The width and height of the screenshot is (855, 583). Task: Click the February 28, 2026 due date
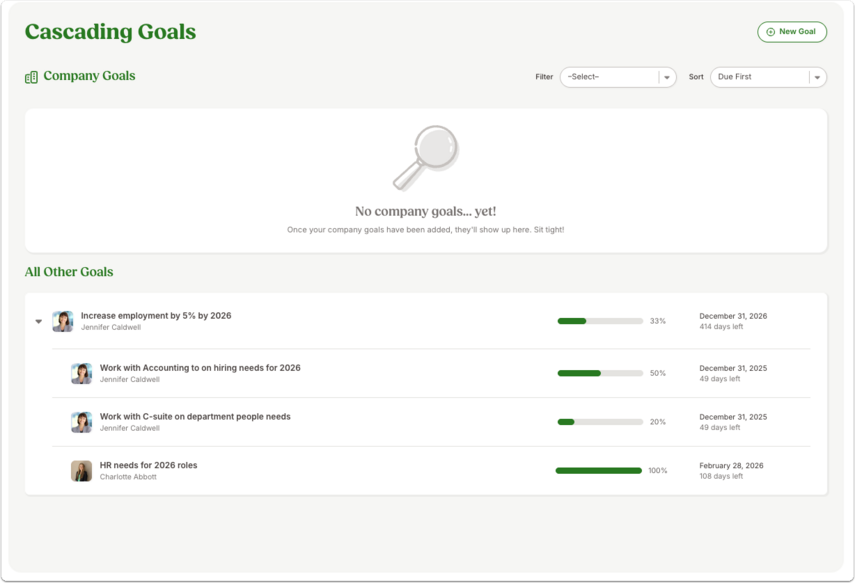pos(731,465)
